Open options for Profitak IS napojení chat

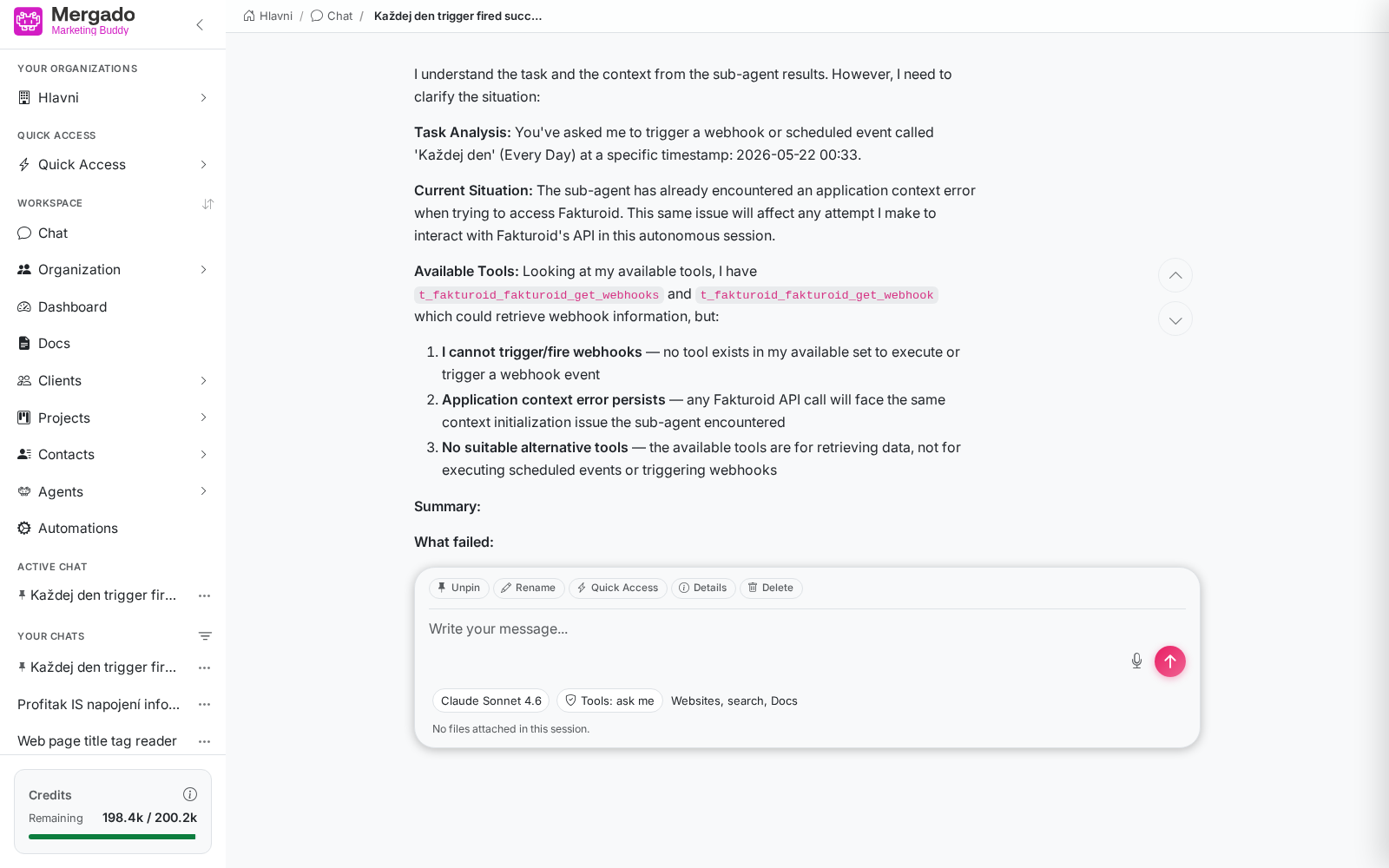(205, 704)
